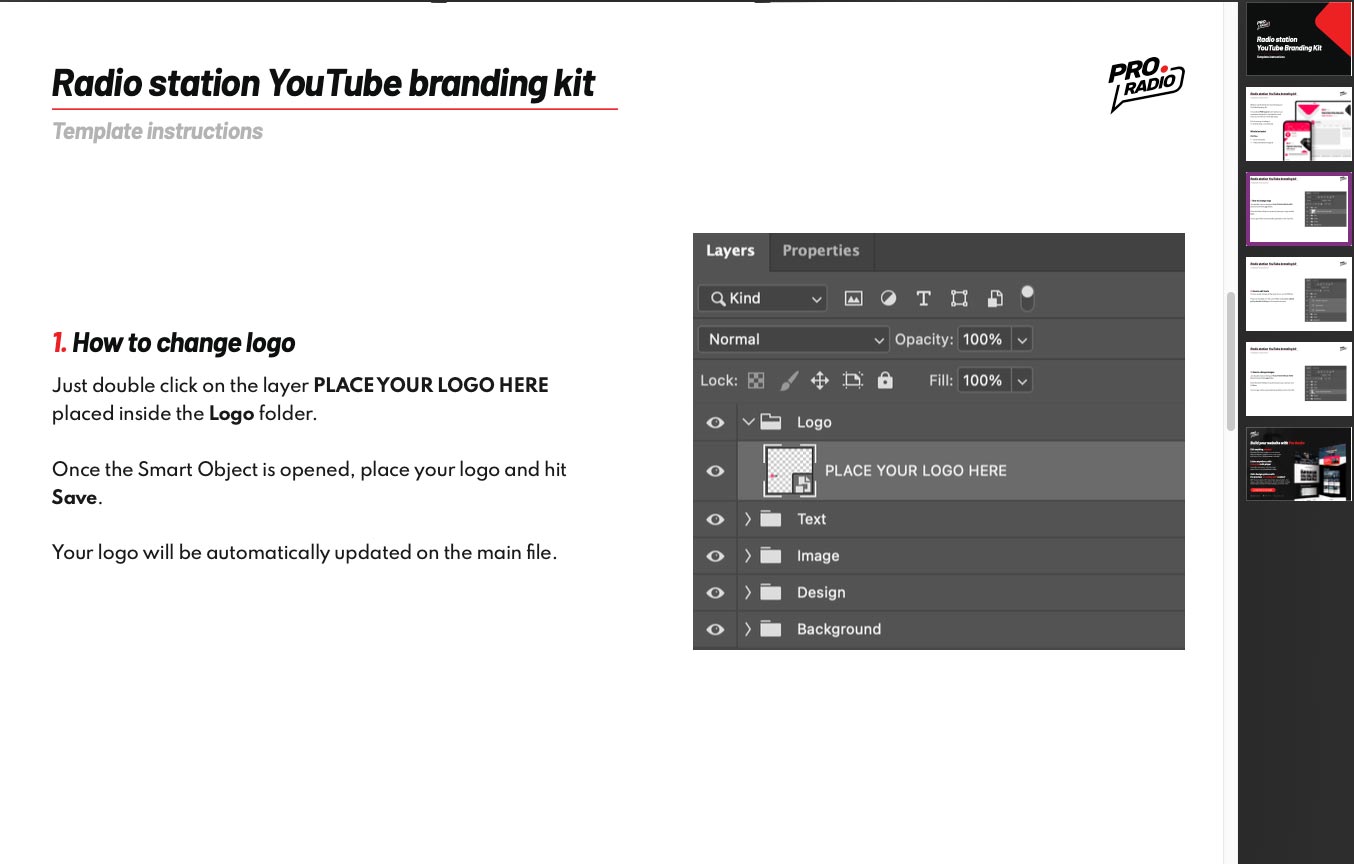Toggle the layer filtering on/off switch
Screen dimensions: 1354x864
tap(1027, 297)
